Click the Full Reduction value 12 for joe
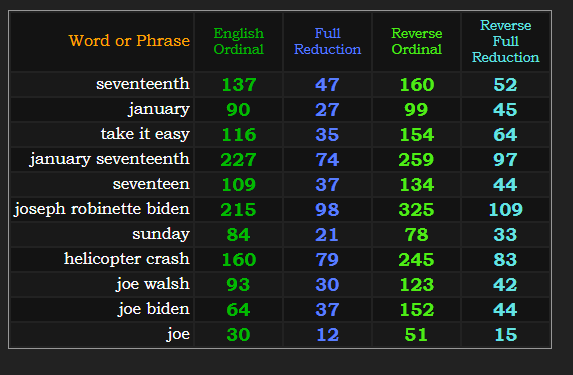Viewport: 573px width, 375px height. click(x=328, y=335)
